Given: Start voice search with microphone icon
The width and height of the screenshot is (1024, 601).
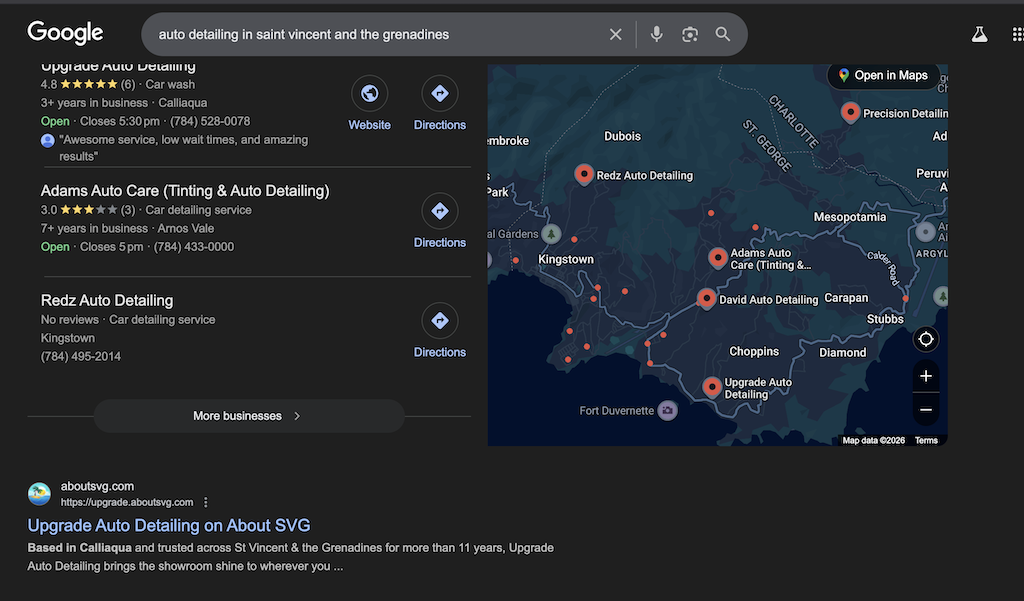Looking at the screenshot, I should tap(656, 35).
